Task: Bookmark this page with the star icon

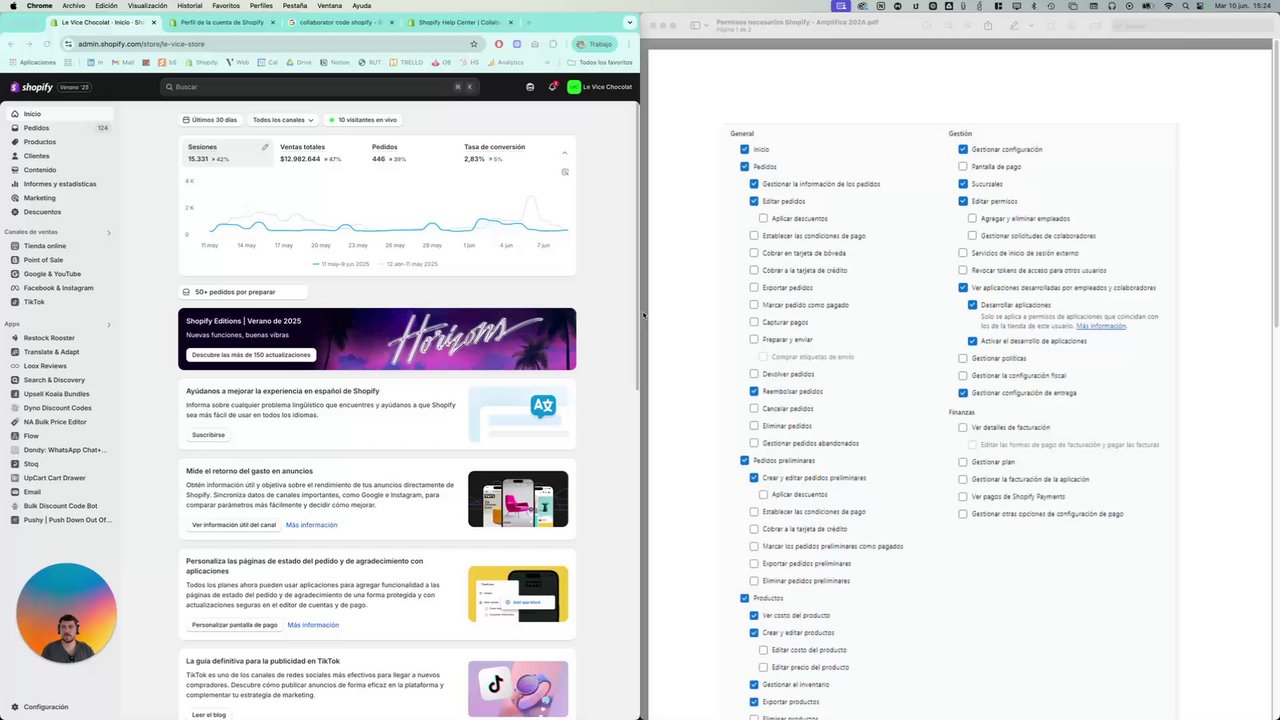Action: click(474, 44)
